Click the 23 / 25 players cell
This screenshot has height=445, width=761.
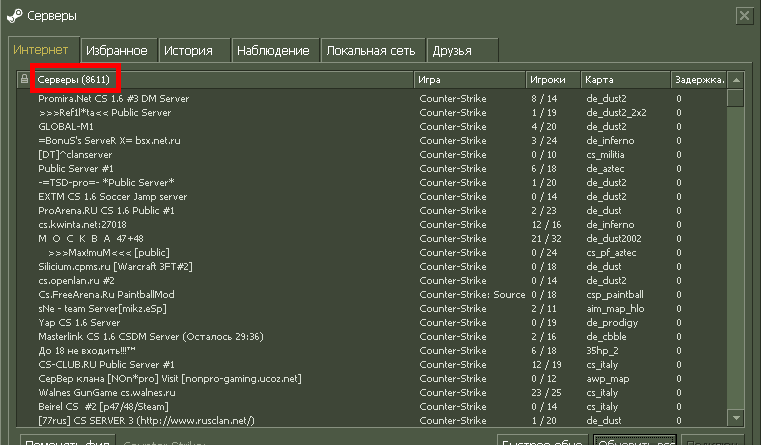(546, 393)
